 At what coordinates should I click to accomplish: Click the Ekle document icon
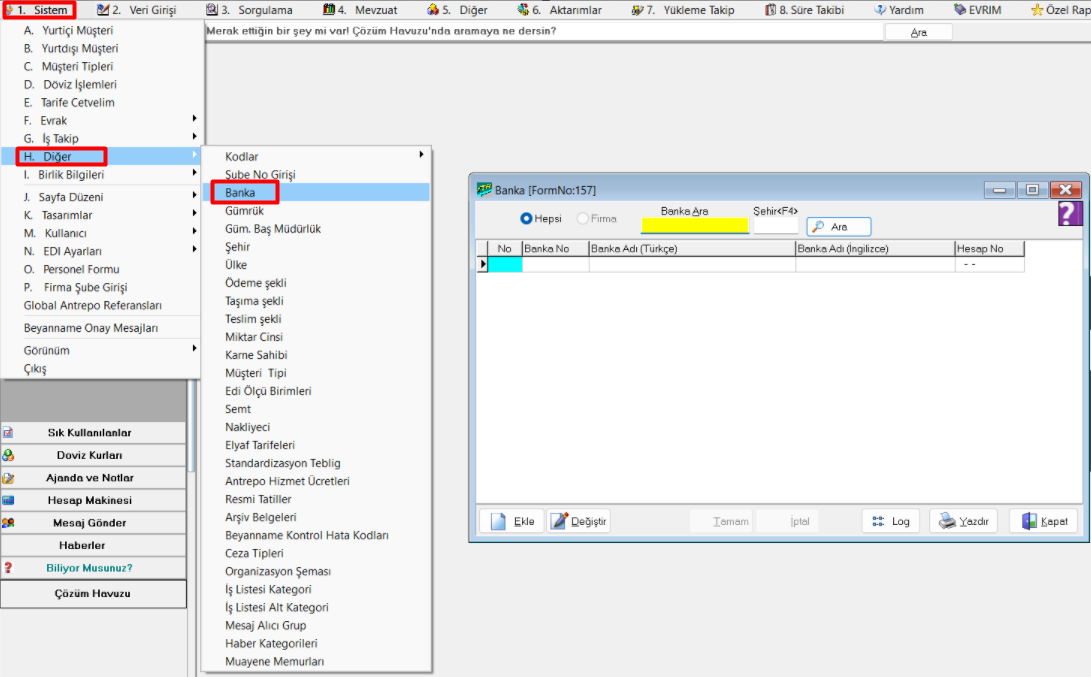498,521
